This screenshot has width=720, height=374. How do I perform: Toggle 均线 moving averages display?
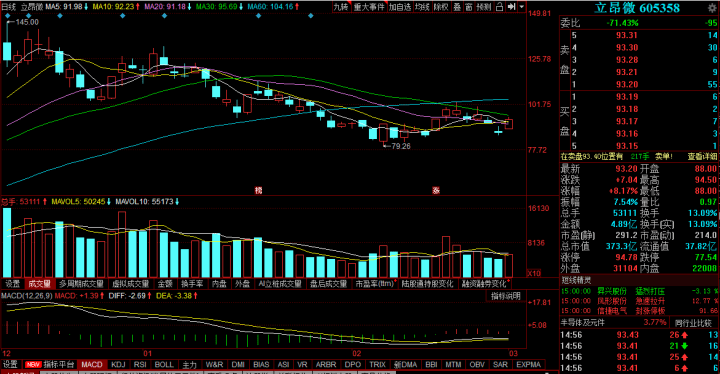pos(422,7)
